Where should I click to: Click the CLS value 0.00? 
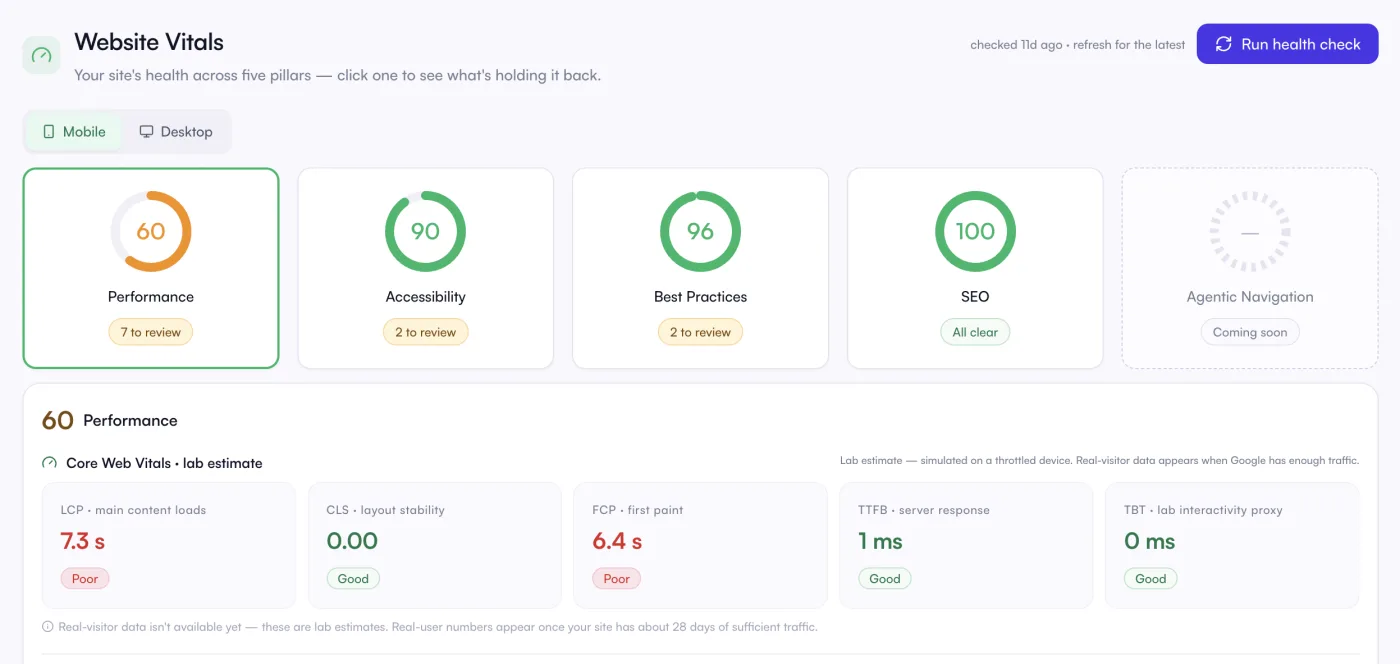click(x=352, y=541)
